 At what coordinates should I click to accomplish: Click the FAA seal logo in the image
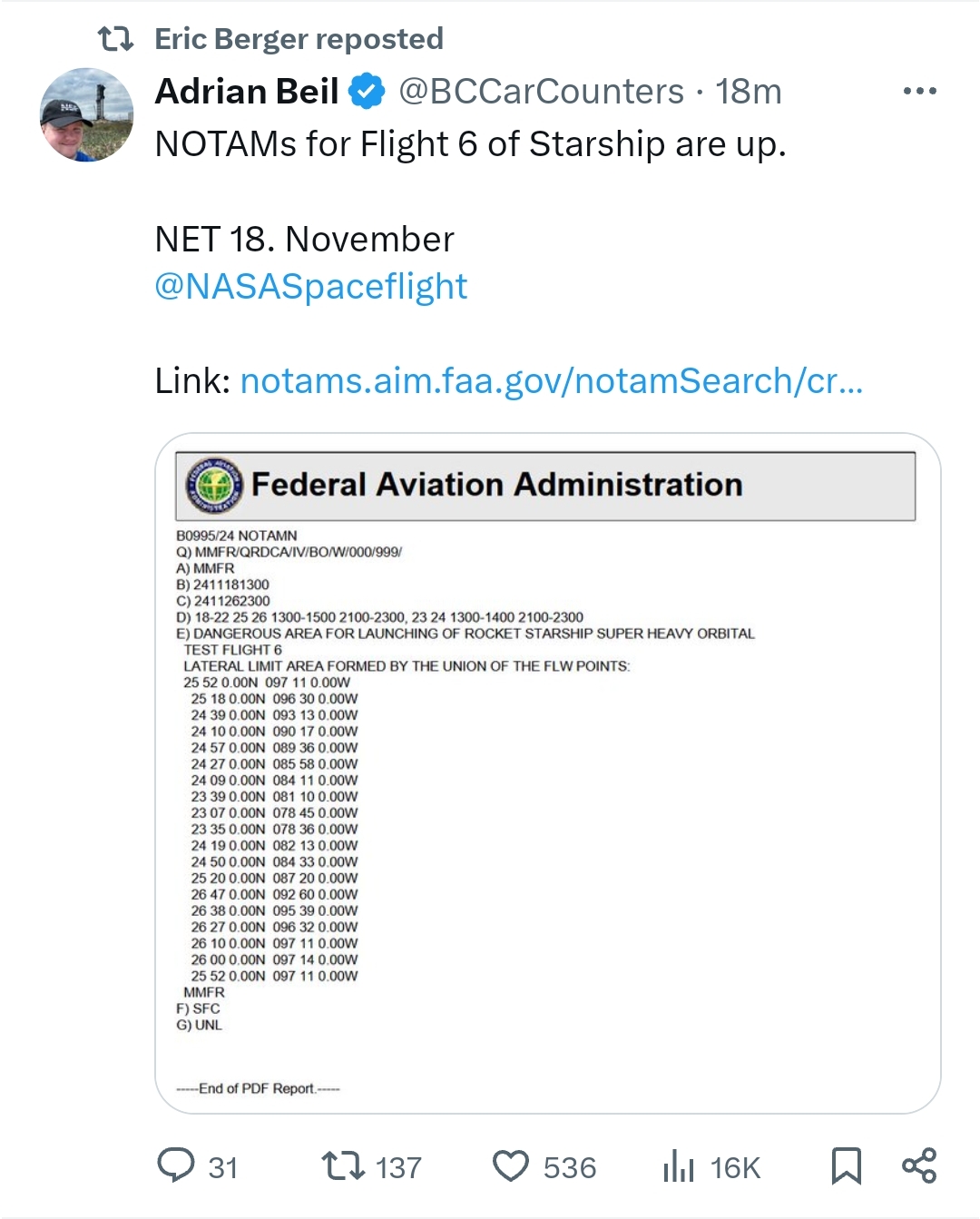click(x=214, y=486)
